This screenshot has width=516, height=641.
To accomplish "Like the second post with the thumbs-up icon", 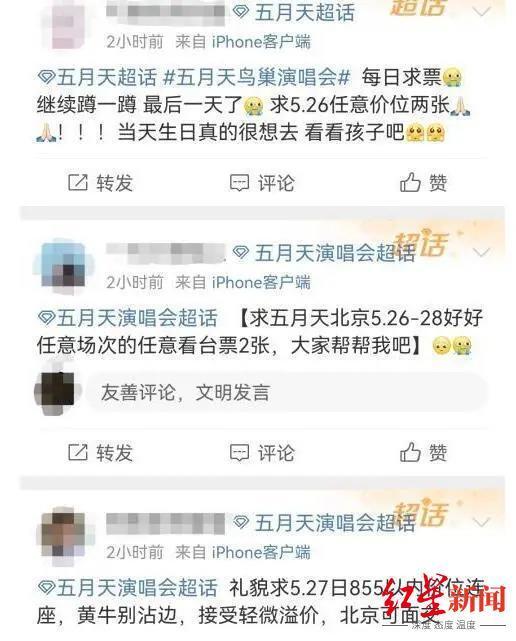I will tap(410, 452).
